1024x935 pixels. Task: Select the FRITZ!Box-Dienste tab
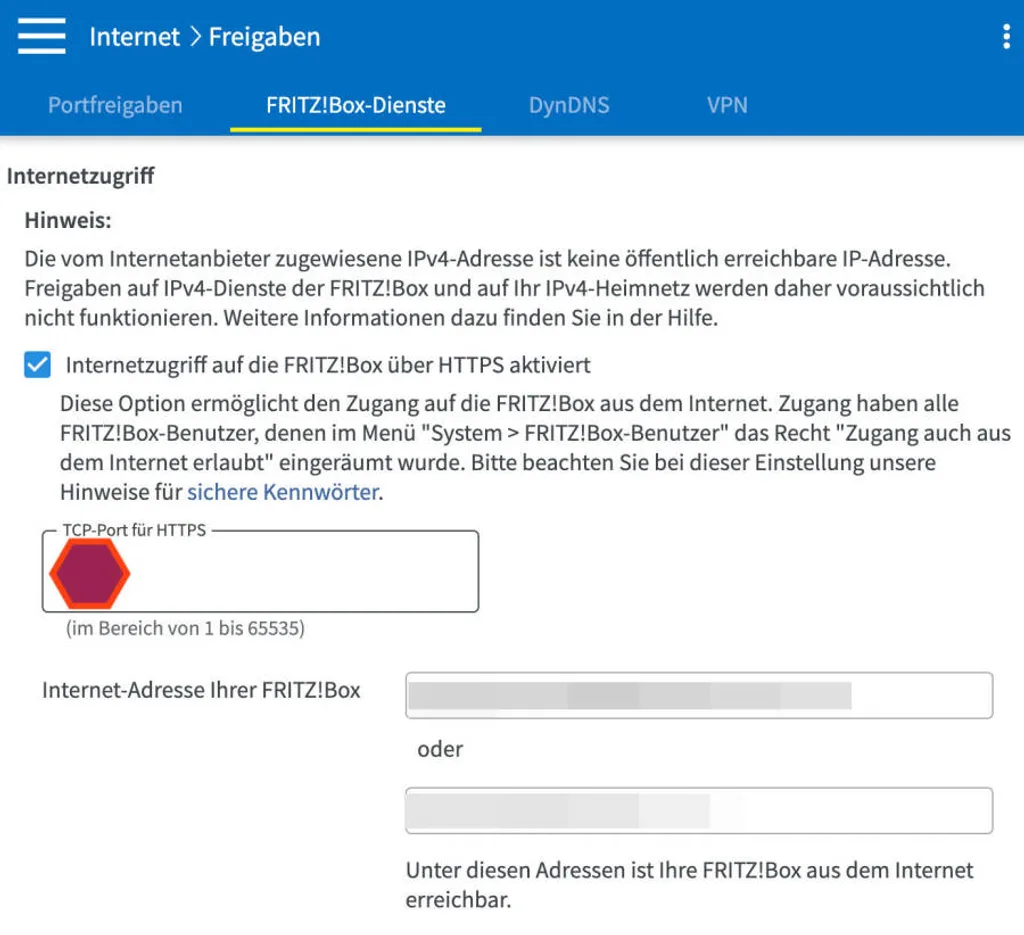pyautogui.click(x=356, y=105)
